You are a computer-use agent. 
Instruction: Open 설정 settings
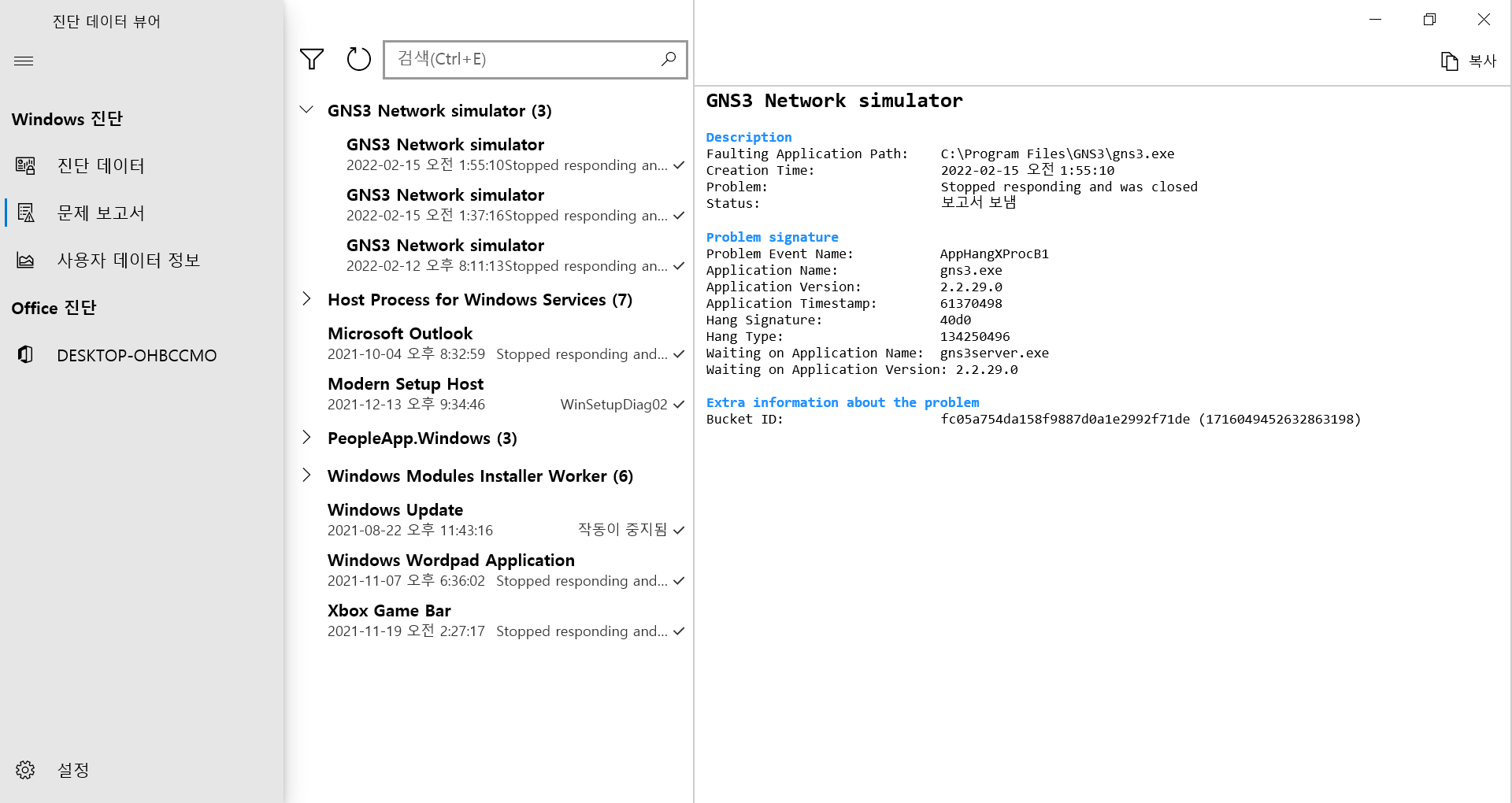(142, 769)
